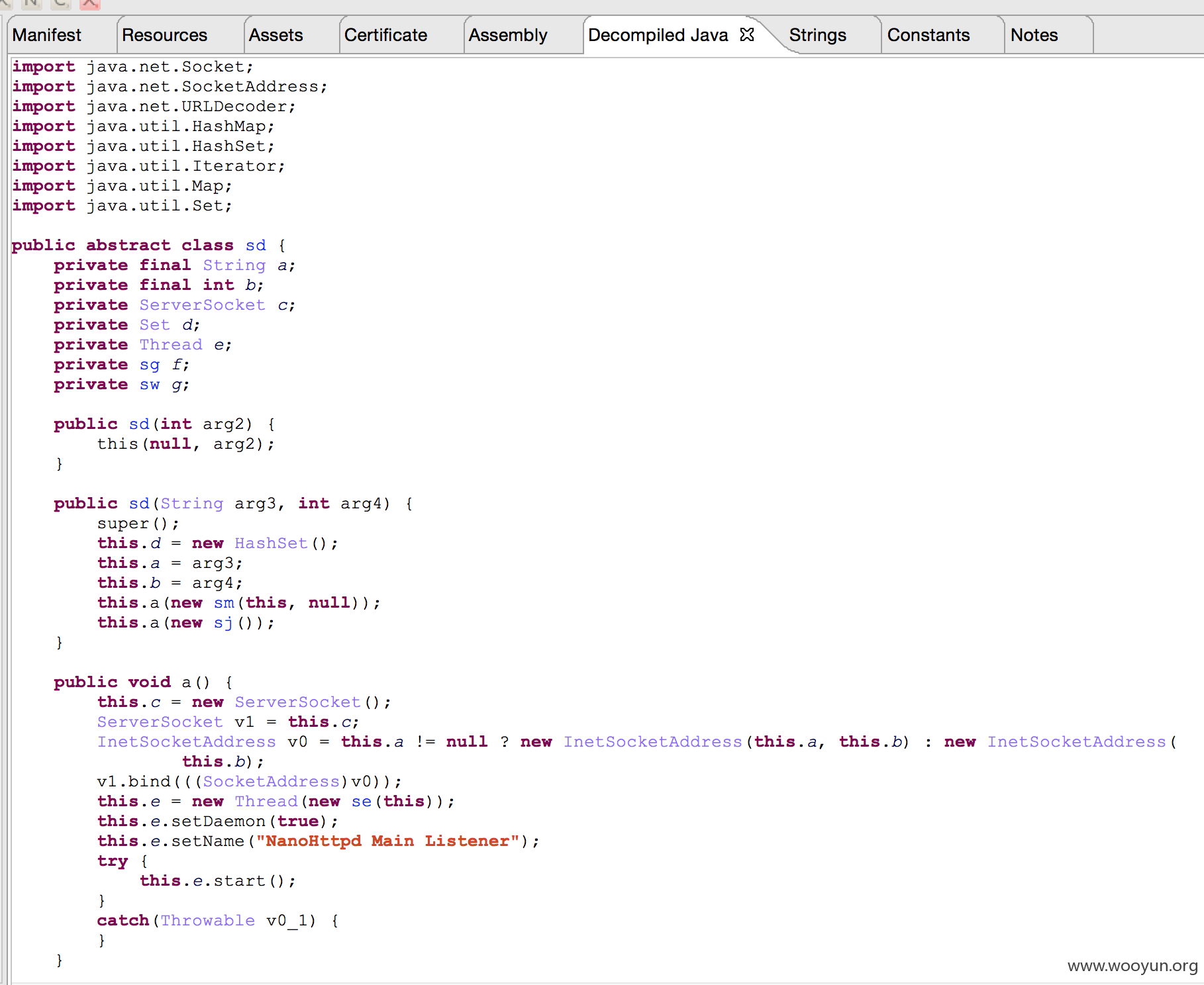Click setDaemon method call
Screen dimensions: 1204x985
pos(219,821)
